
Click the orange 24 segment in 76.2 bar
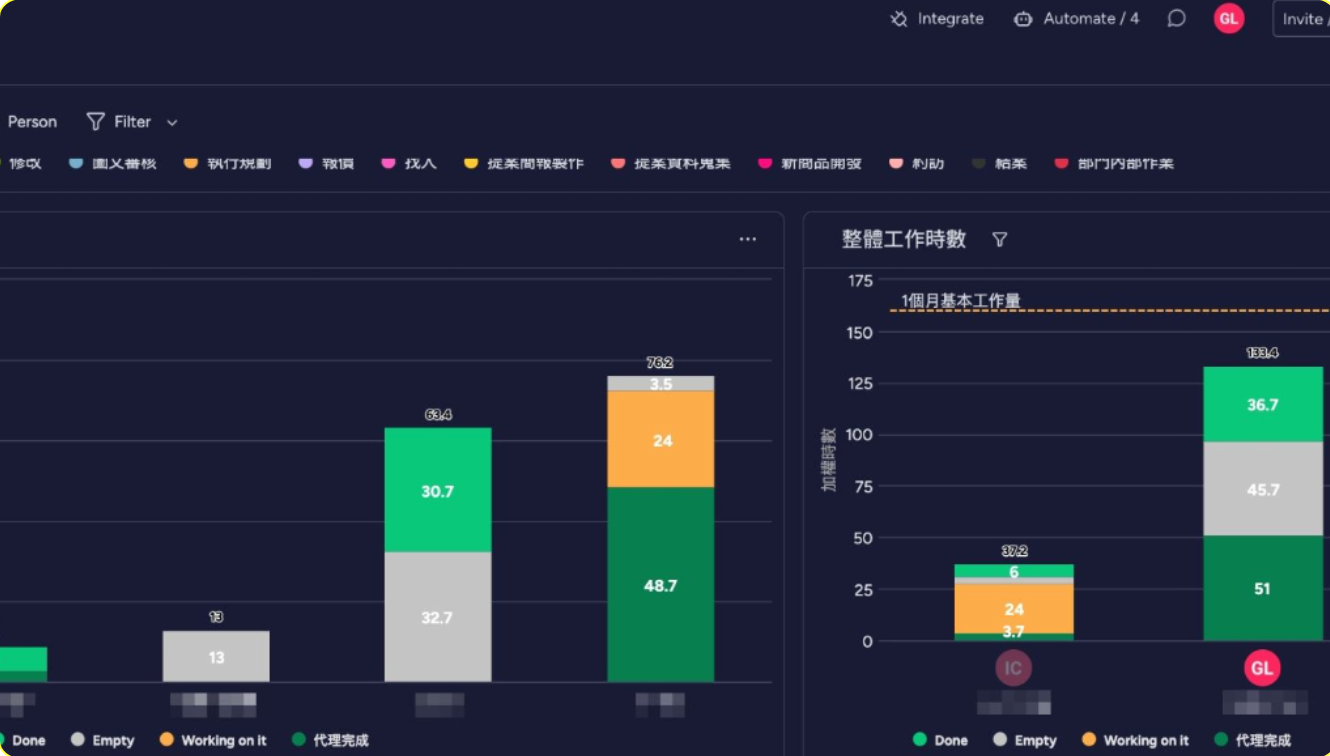coord(661,439)
